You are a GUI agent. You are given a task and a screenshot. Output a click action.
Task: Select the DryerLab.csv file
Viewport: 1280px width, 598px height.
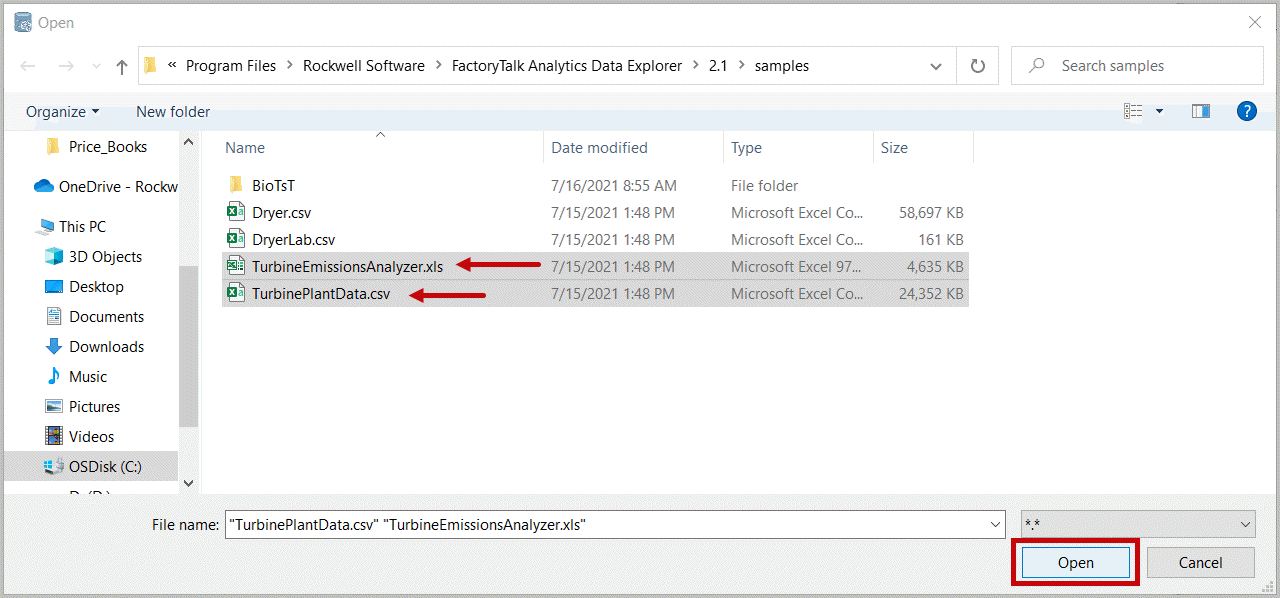point(293,239)
